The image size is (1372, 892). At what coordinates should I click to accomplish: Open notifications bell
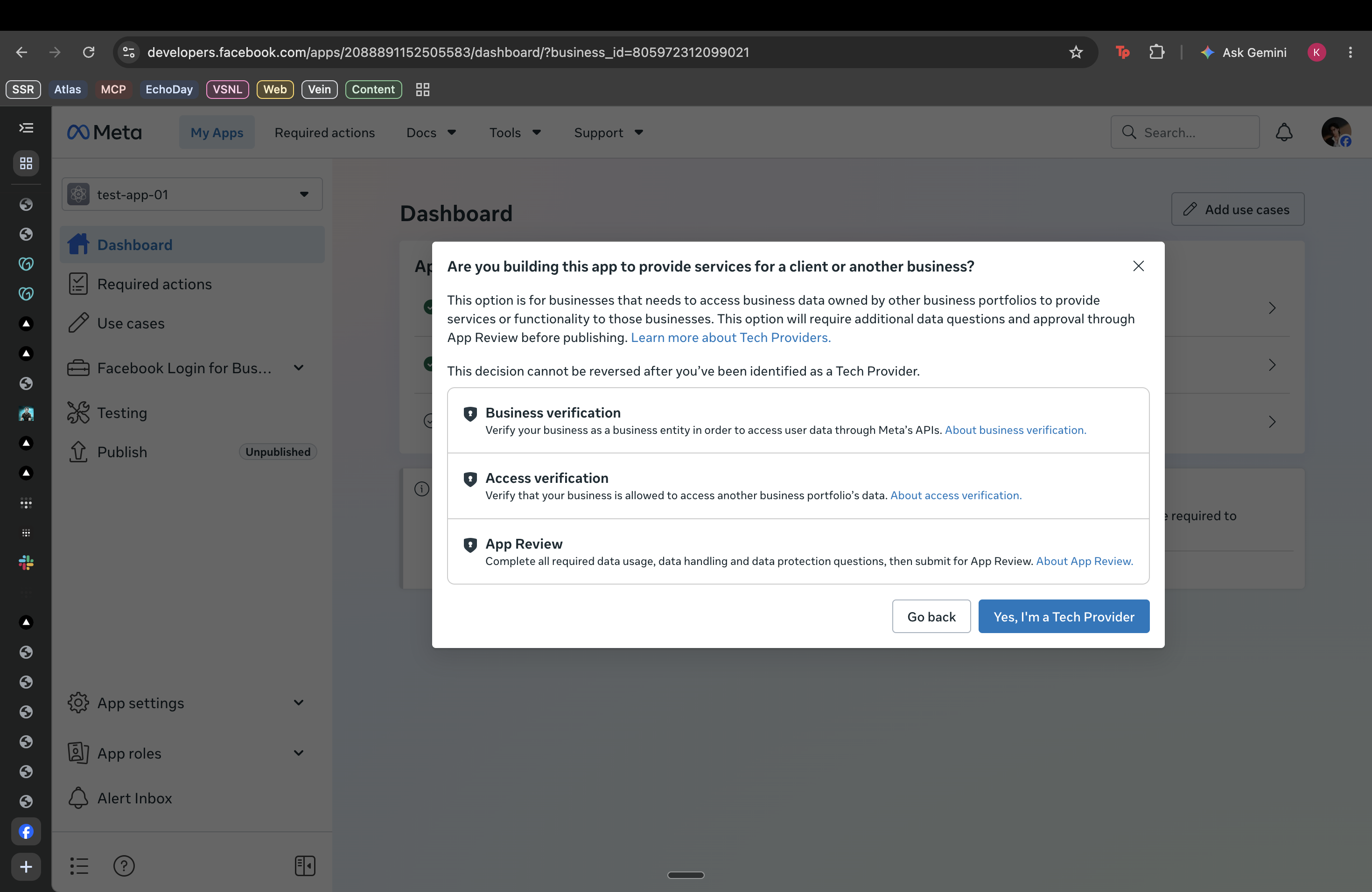[1284, 132]
